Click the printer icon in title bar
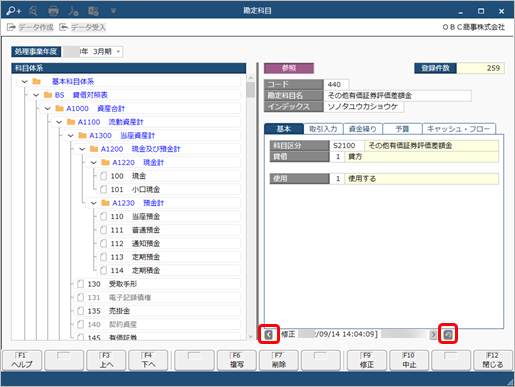This screenshot has width=515, height=387. point(53,11)
